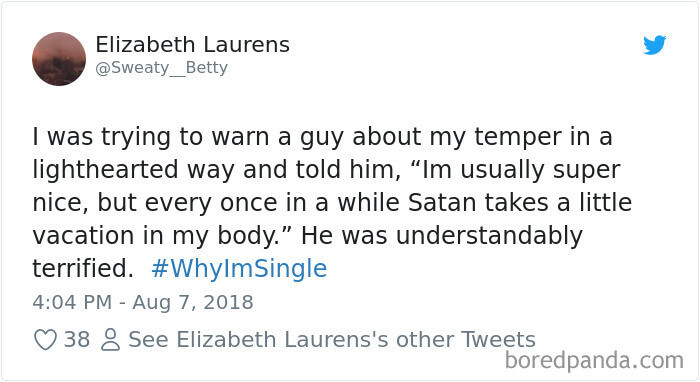The width and height of the screenshot is (700, 382).
Task: Like the tweet with the heart icon
Action: 46,340
